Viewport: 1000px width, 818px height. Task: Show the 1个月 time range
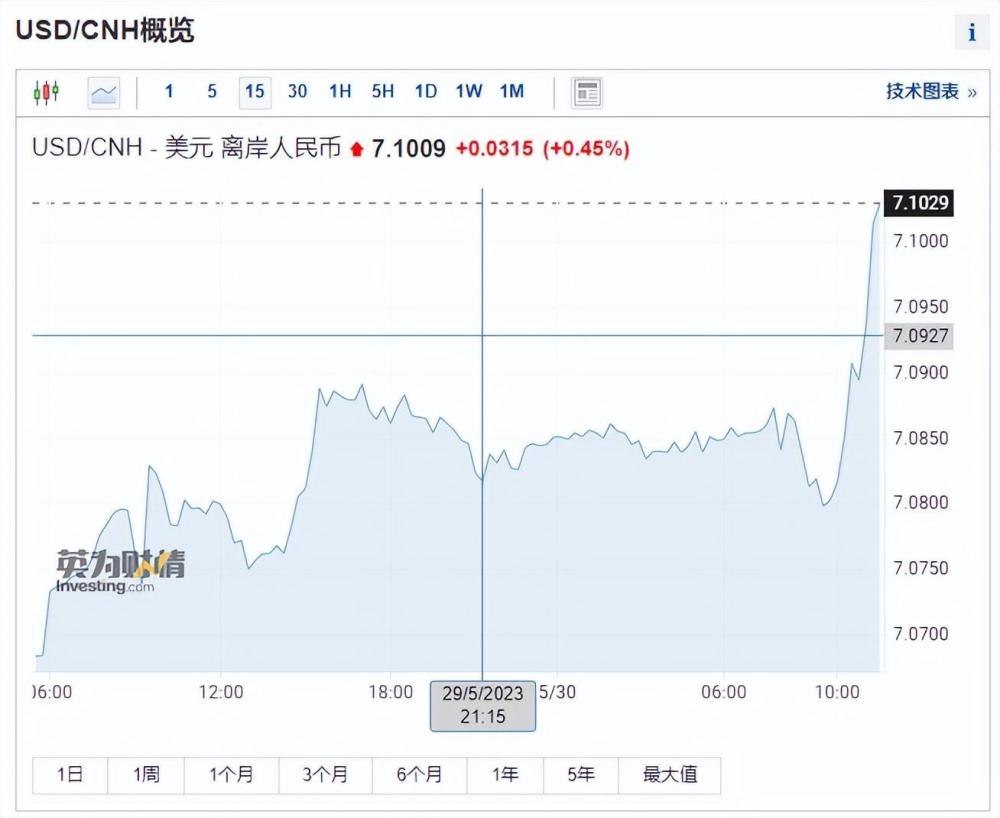click(231, 775)
